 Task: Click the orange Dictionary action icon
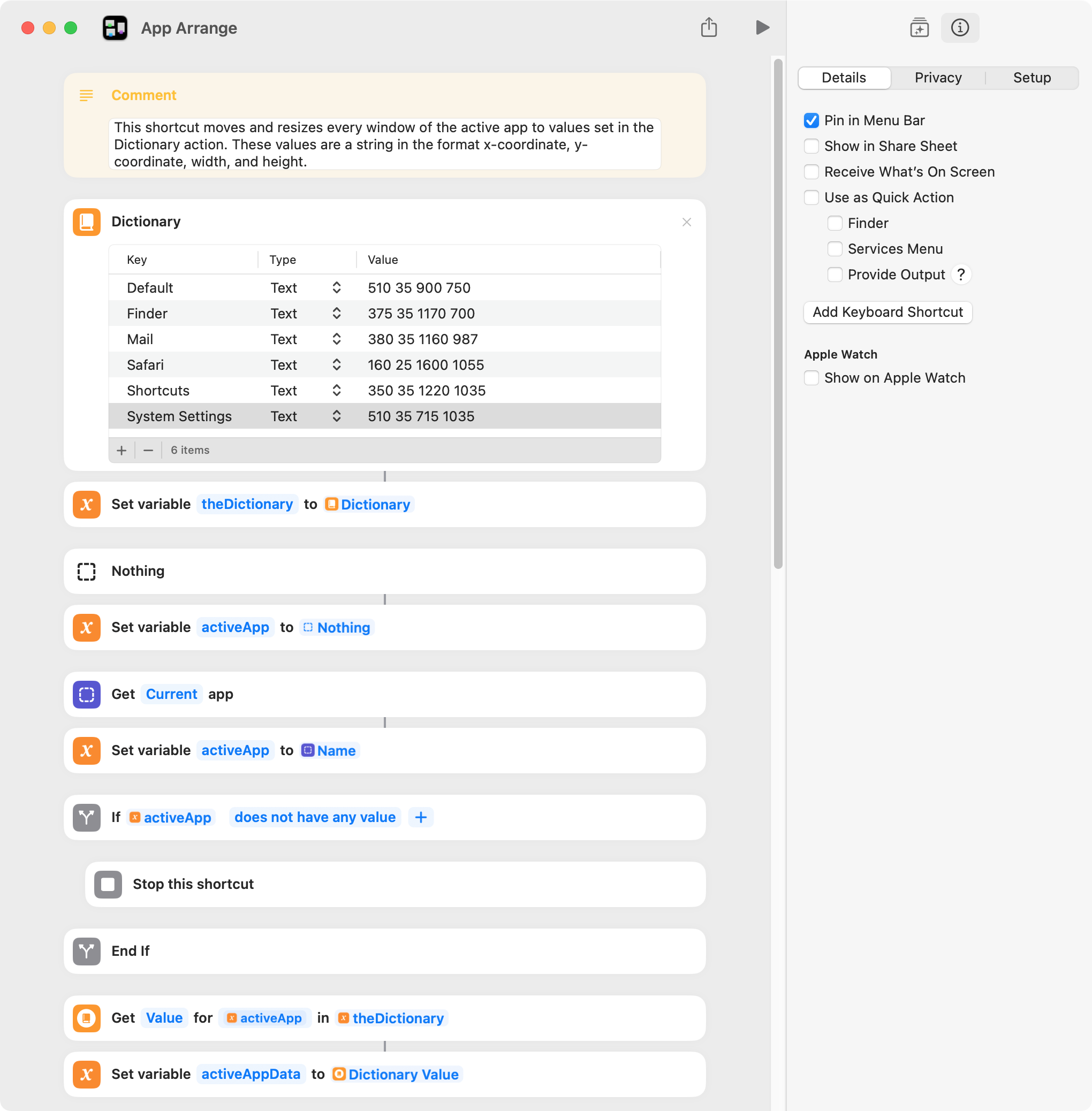(87, 222)
